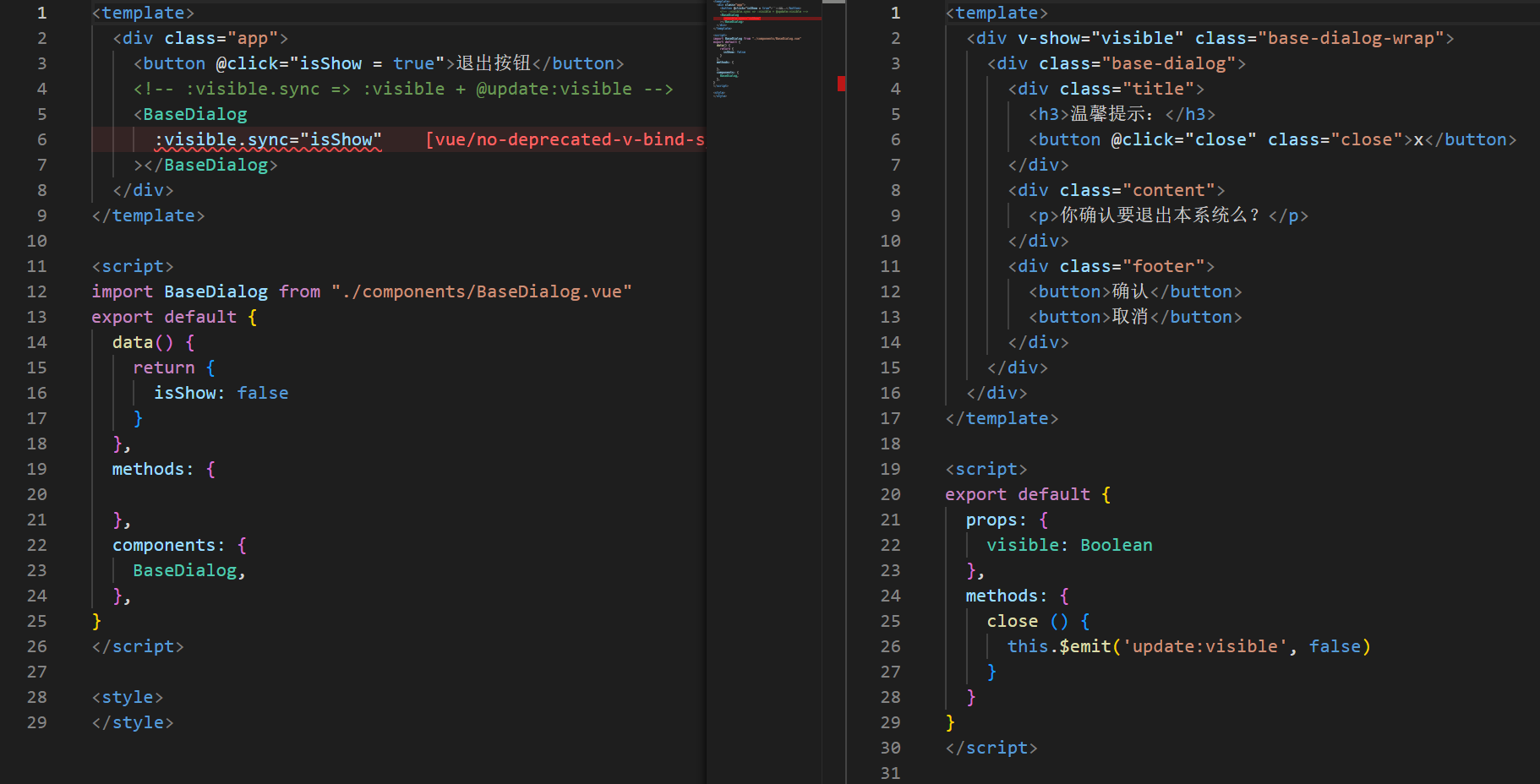1540x784 pixels.
Task: Click the closing ></BaseDialog> tag
Action: point(205,165)
